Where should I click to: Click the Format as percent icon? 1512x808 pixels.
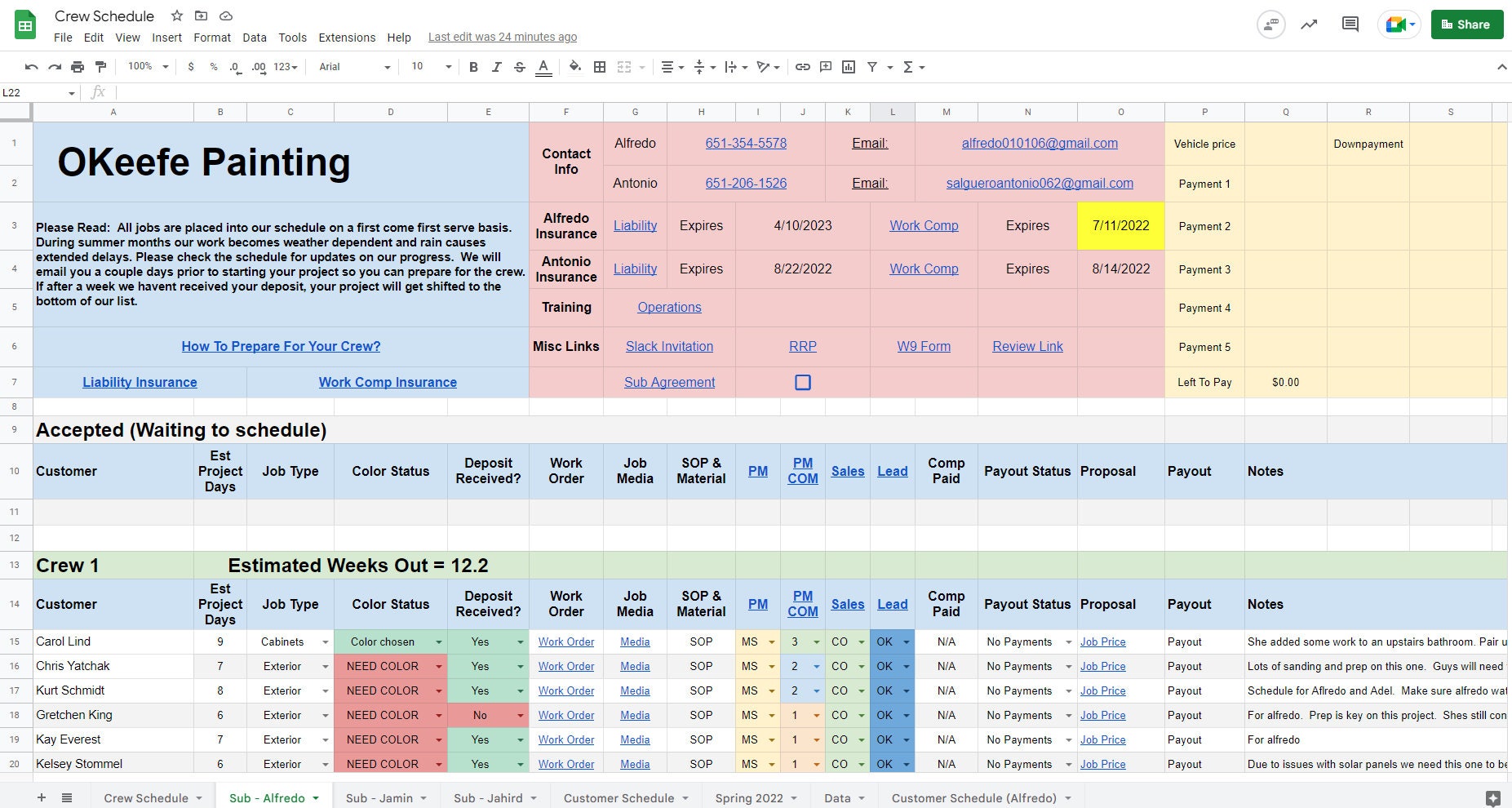[x=214, y=67]
